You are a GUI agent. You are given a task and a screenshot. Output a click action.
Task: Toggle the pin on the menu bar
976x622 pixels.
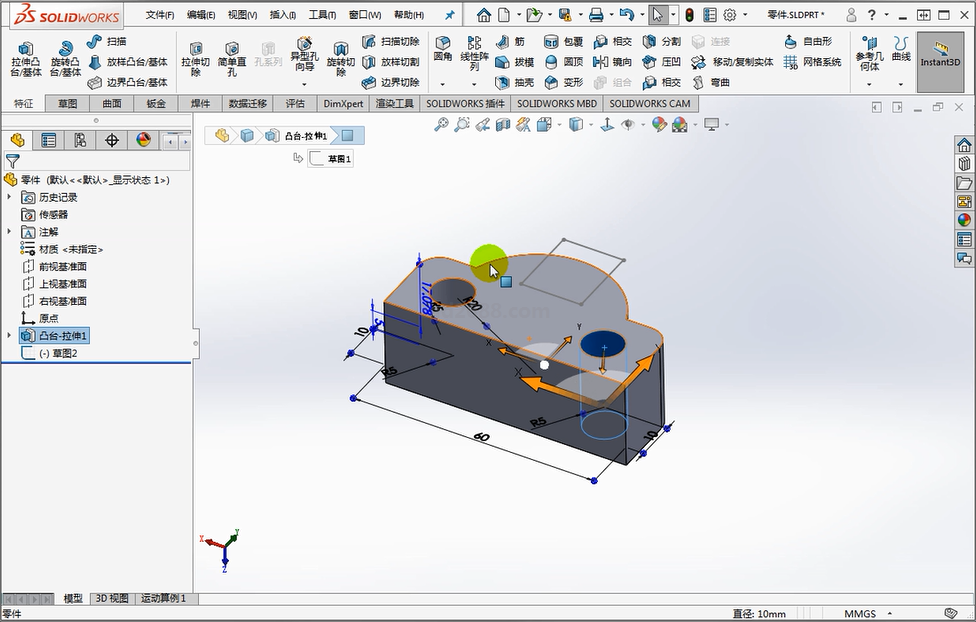[x=449, y=15]
